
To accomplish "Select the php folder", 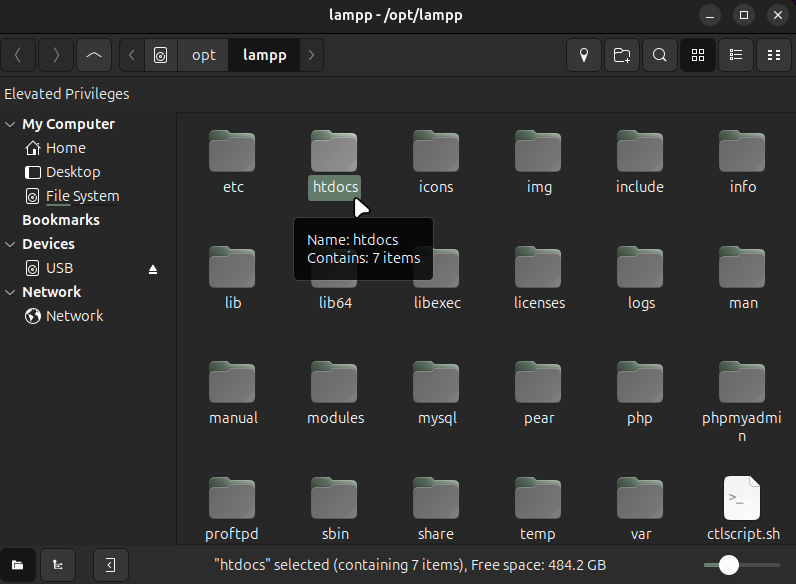I will [640, 394].
